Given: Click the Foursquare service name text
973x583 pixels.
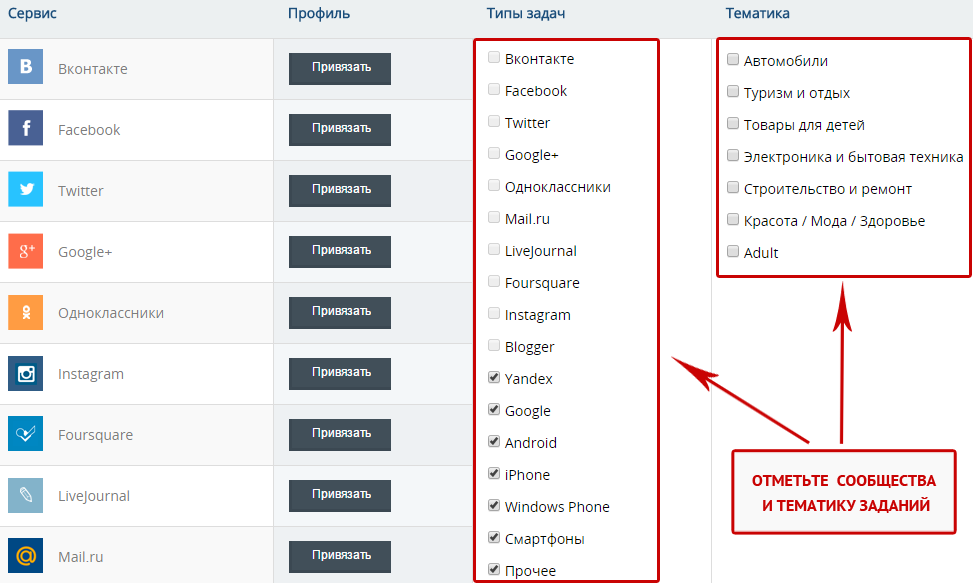Looking at the screenshot, I should [96, 435].
